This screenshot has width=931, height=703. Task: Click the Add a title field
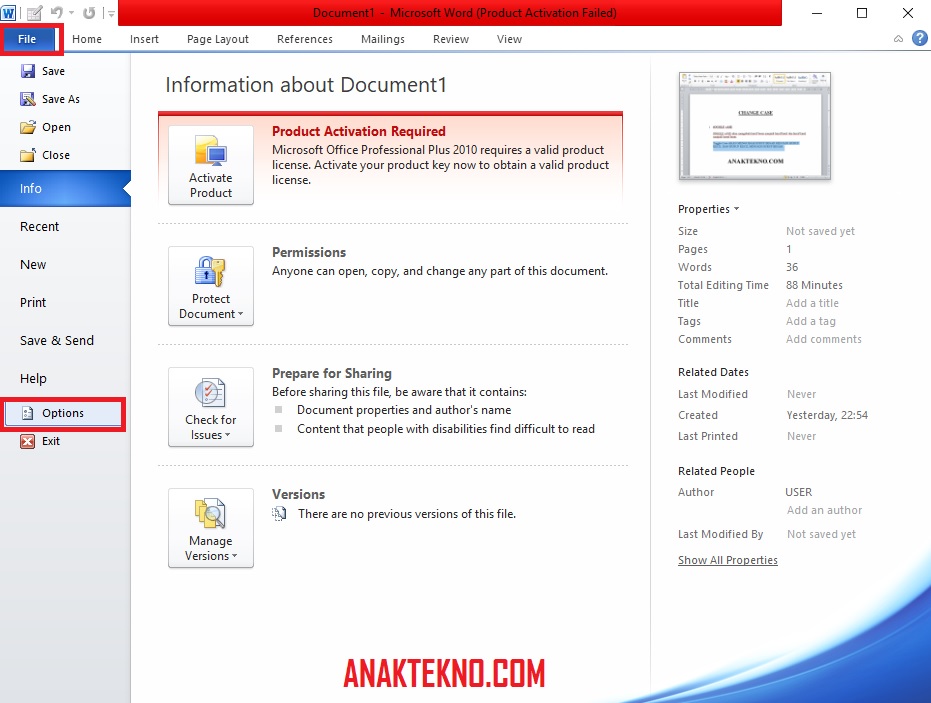click(x=812, y=303)
